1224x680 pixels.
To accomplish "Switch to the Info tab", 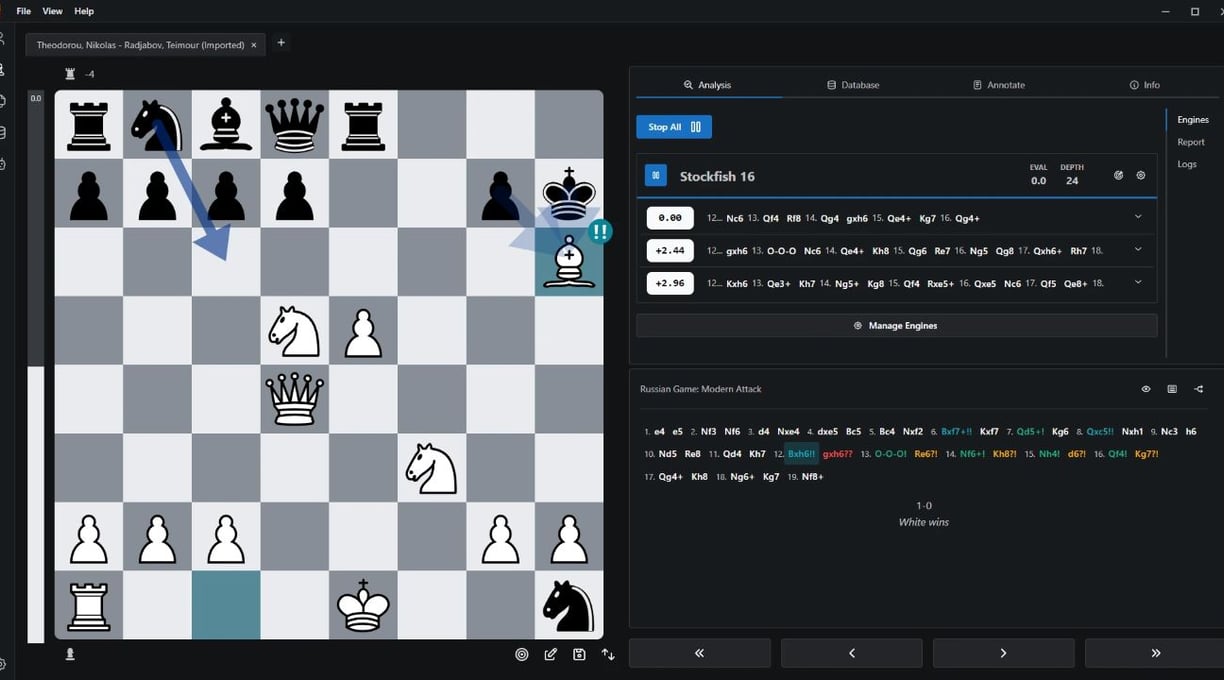I will coord(1145,85).
